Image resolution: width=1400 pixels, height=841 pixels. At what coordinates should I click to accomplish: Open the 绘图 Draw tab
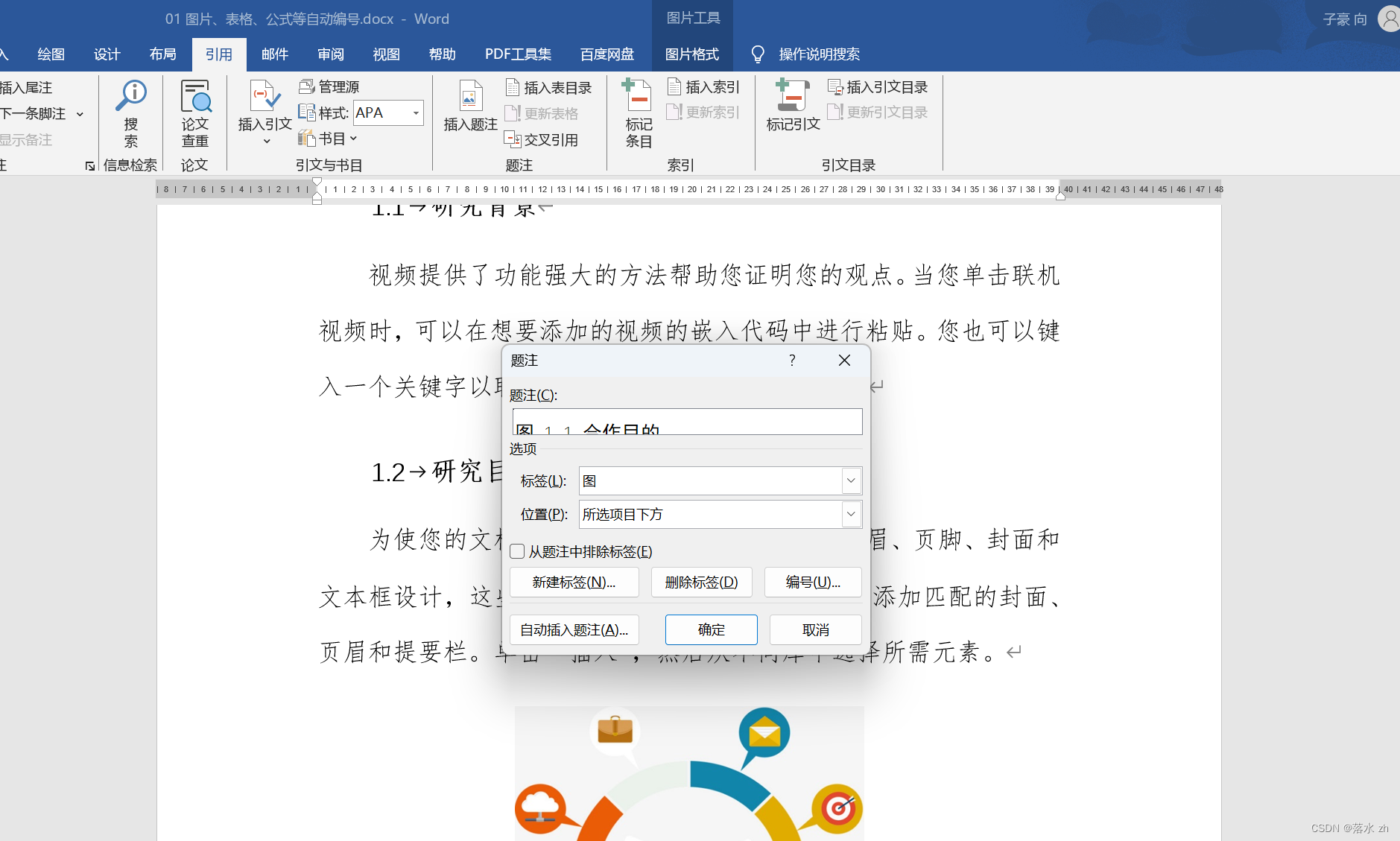click(51, 54)
